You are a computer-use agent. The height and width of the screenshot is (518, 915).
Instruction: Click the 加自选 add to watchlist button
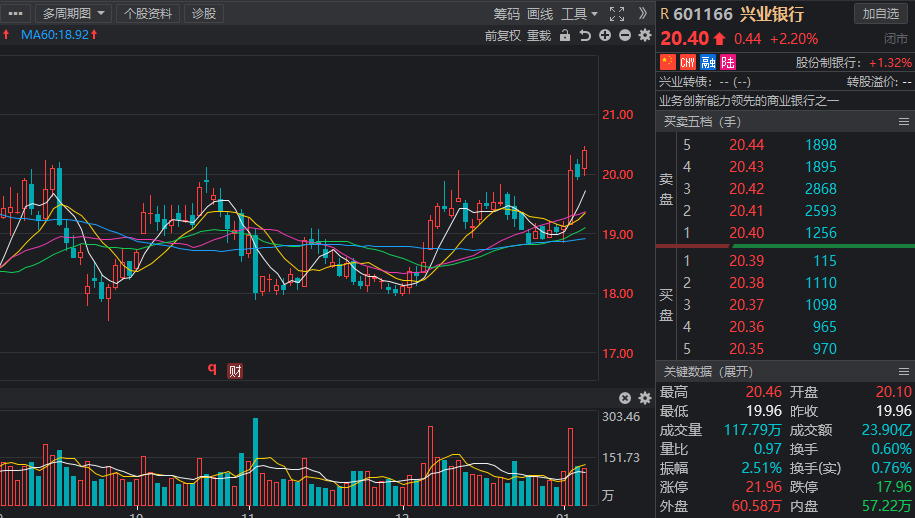coord(881,13)
